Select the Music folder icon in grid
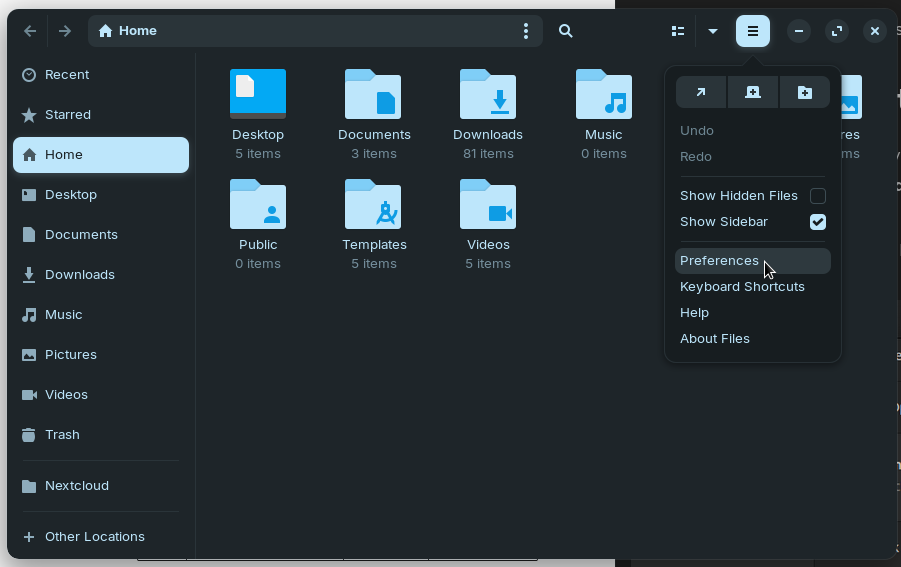The width and height of the screenshot is (901, 567). coord(604,94)
